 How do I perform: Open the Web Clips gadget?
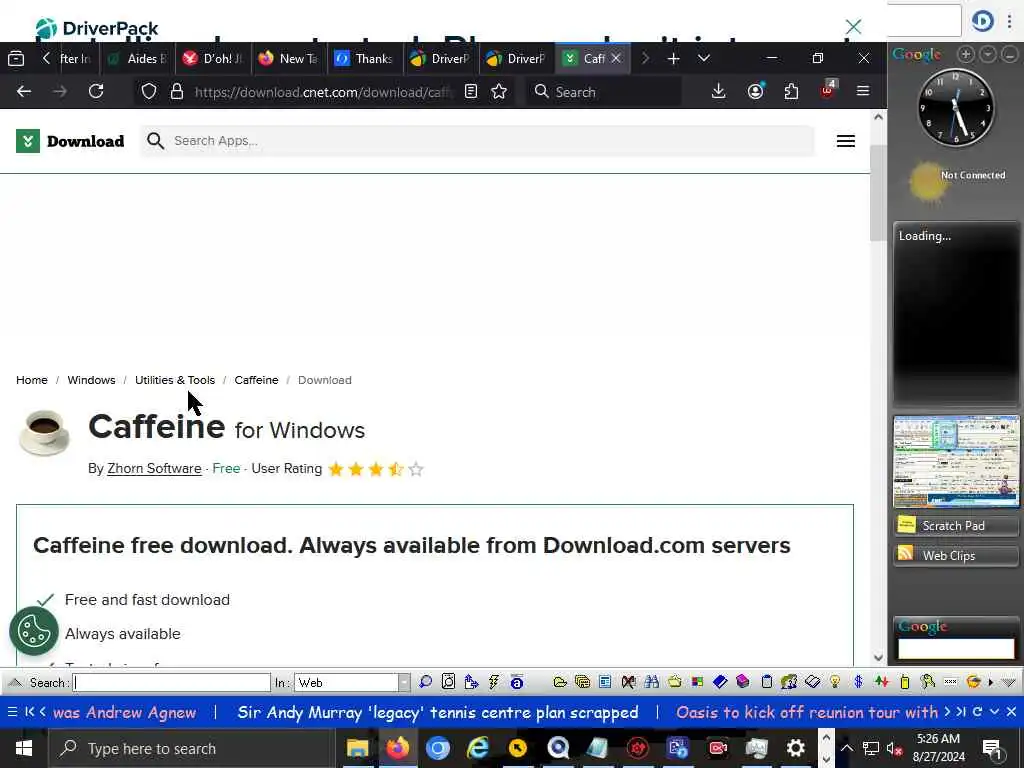tap(956, 556)
